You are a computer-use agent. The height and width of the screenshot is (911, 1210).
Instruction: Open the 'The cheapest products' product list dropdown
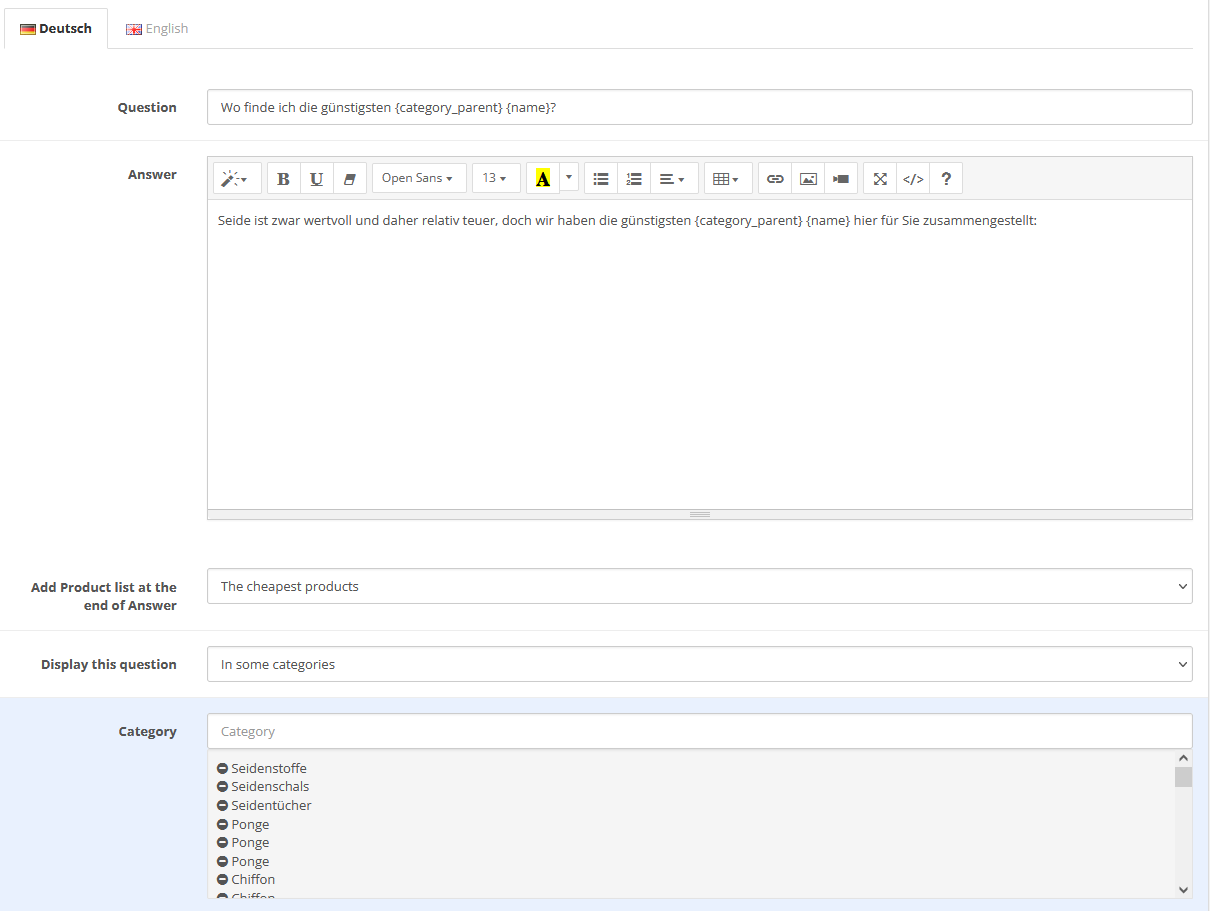click(699, 587)
